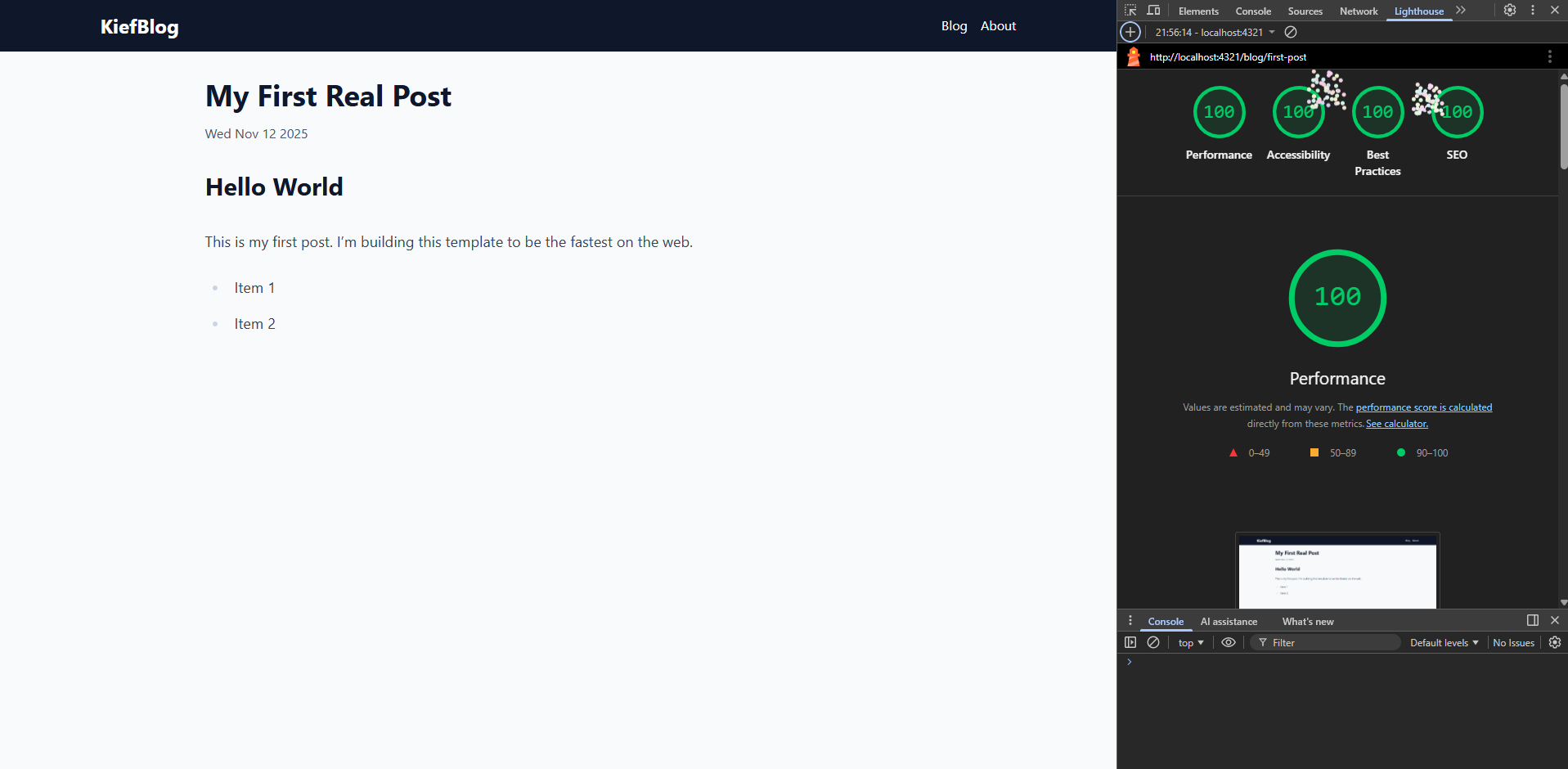Toggle the device toolbar

point(1153,11)
